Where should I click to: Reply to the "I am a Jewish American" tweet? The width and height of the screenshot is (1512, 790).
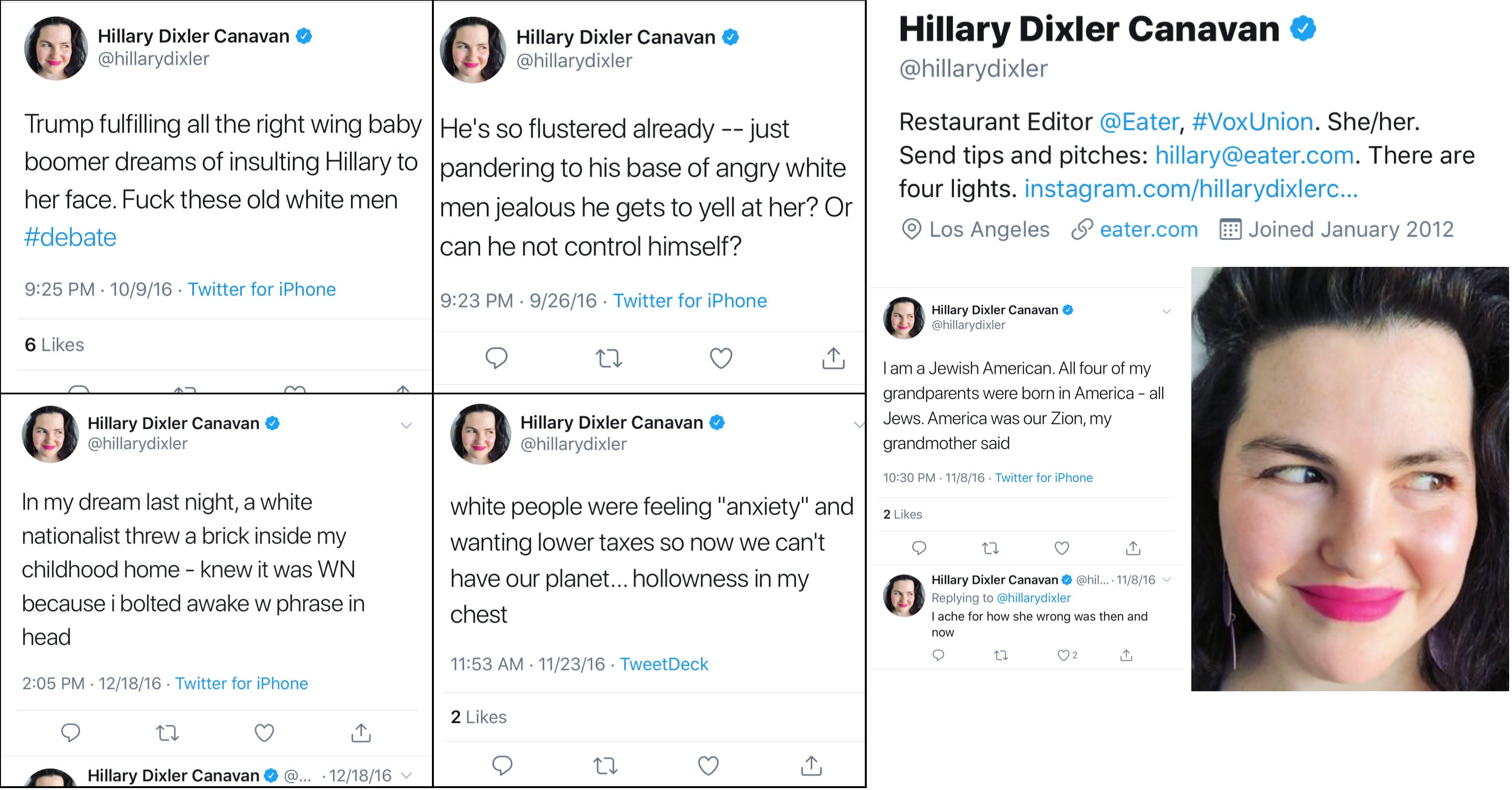click(919, 548)
